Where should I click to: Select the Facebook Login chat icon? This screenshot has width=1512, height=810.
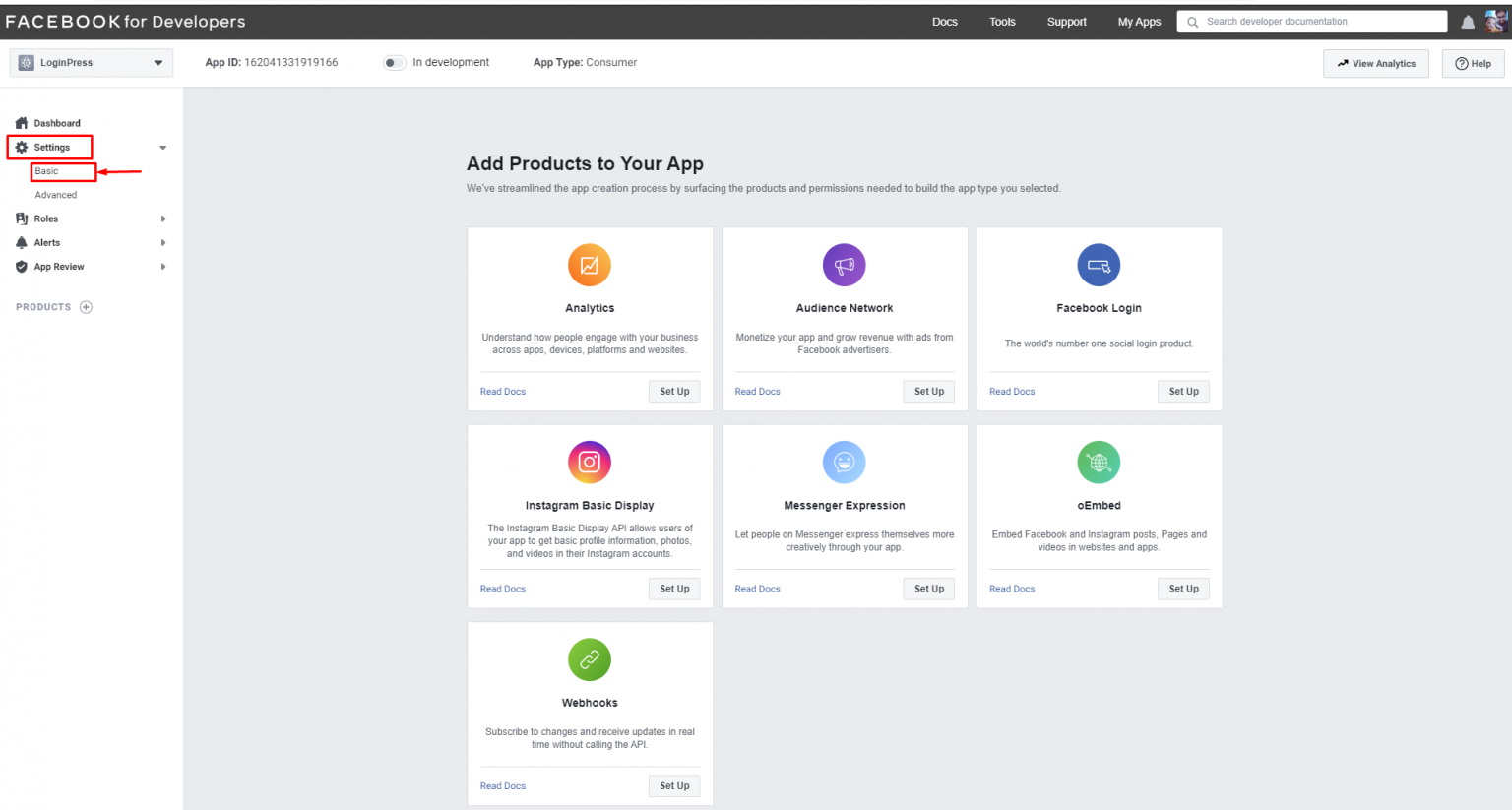tap(1099, 264)
